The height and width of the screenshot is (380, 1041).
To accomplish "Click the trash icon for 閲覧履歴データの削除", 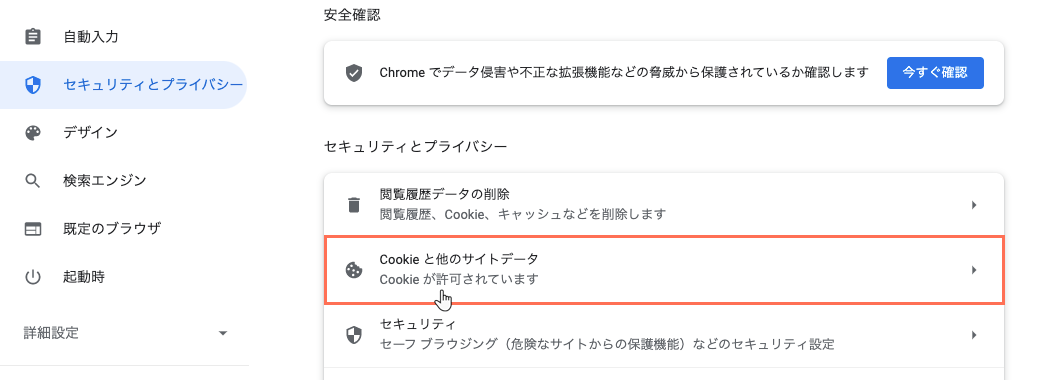I will click(x=355, y=205).
